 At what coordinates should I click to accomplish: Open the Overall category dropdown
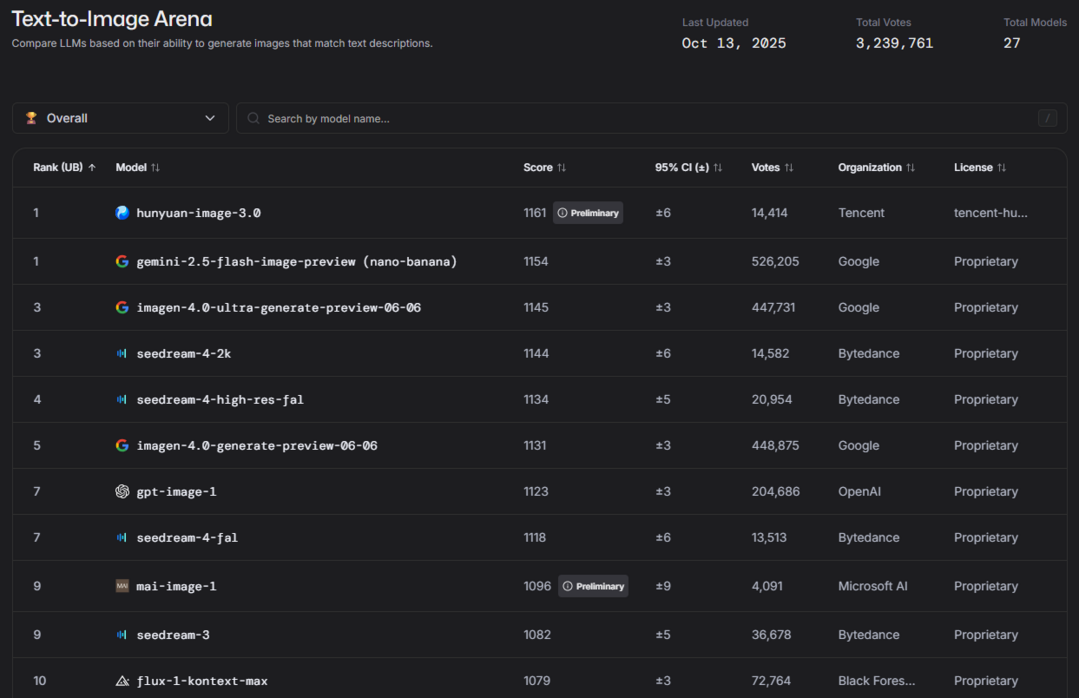pos(120,118)
